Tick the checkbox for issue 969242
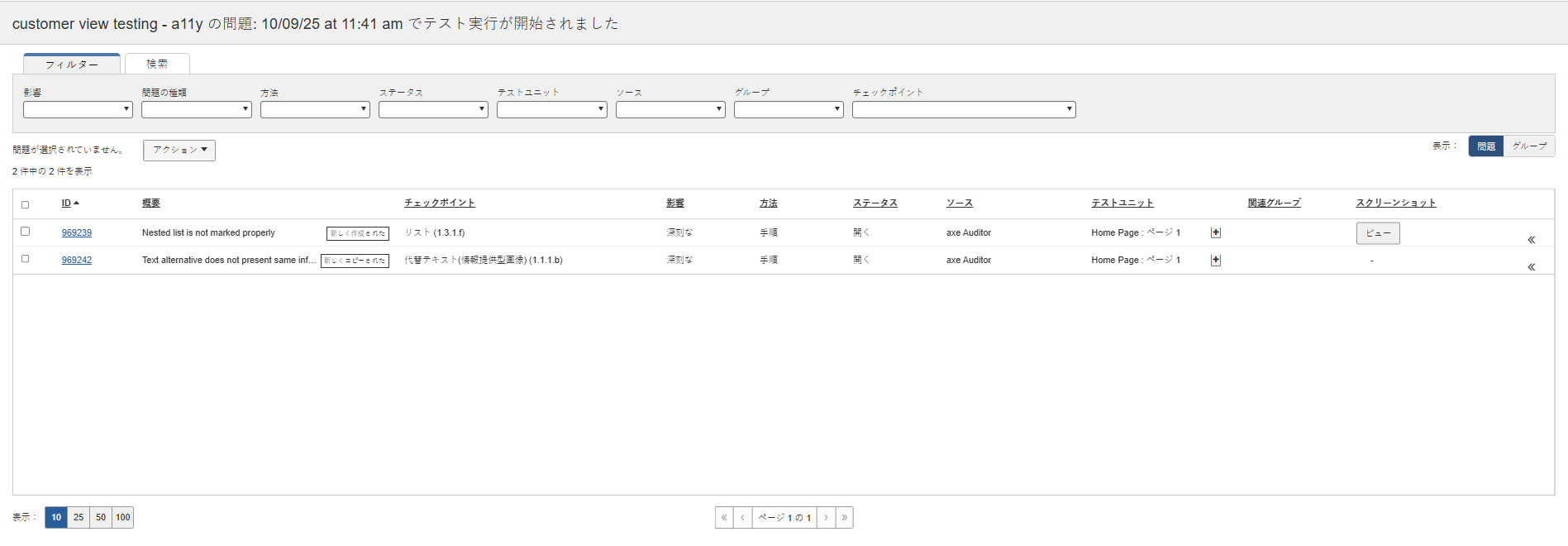Screen dimensions: 1568x546 point(25,259)
